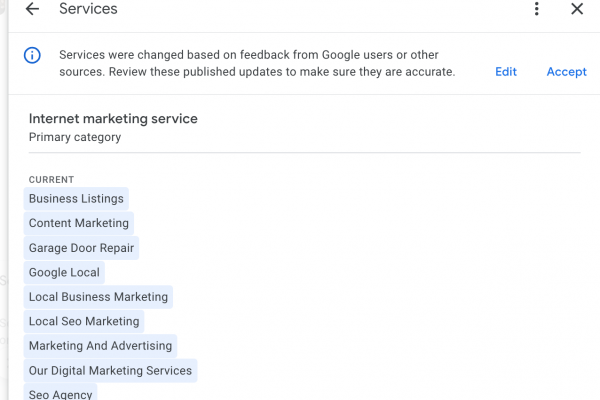Click the Local Seo Marketing chip

tap(84, 321)
